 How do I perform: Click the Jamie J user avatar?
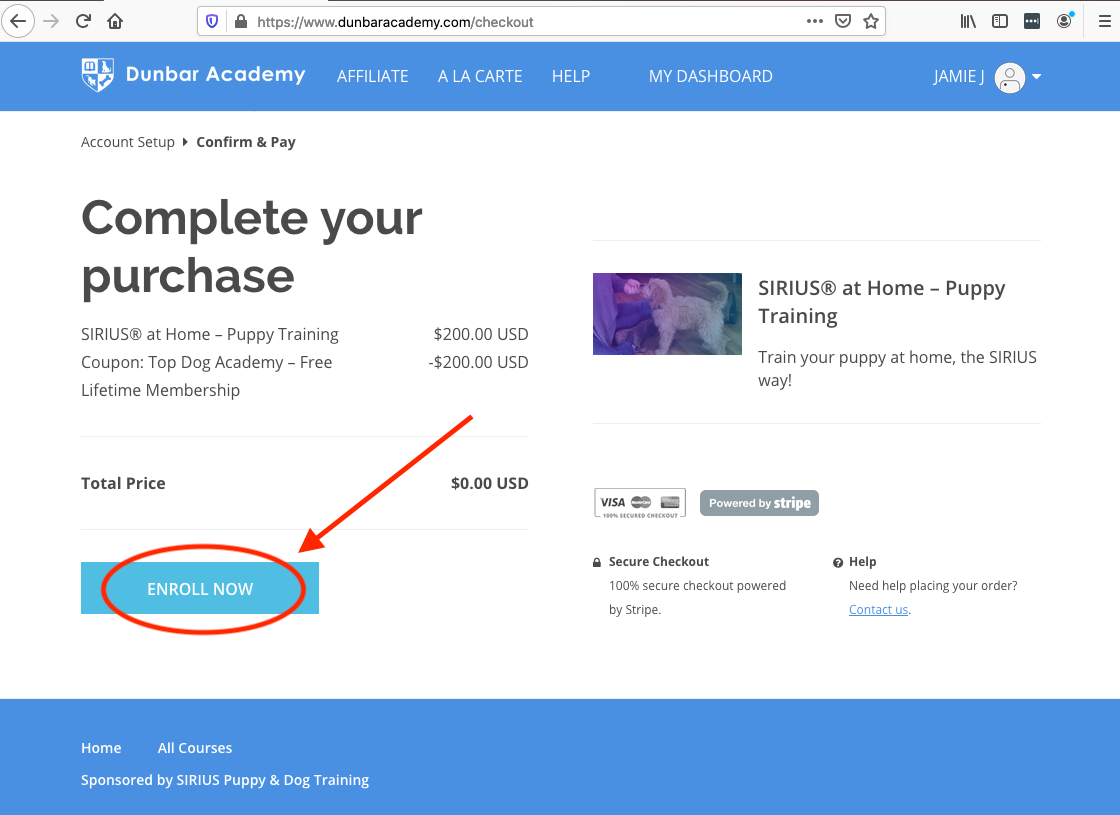click(x=1010, y=78)
